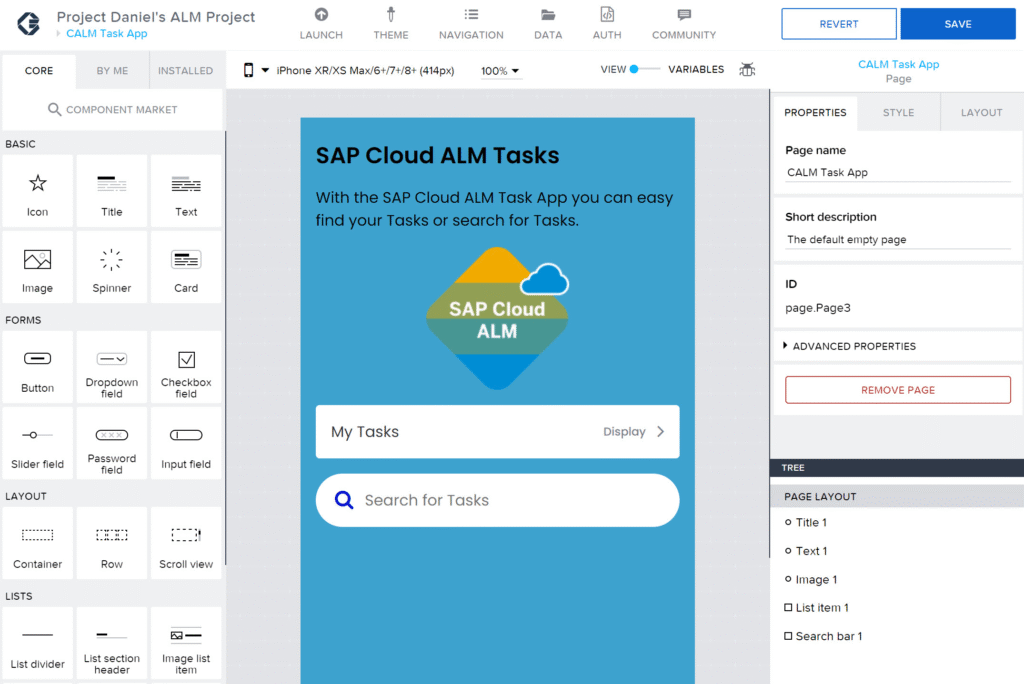Toggle the View / Variables switch
The height and width of the screenshot is (684, 1024).
643,69
